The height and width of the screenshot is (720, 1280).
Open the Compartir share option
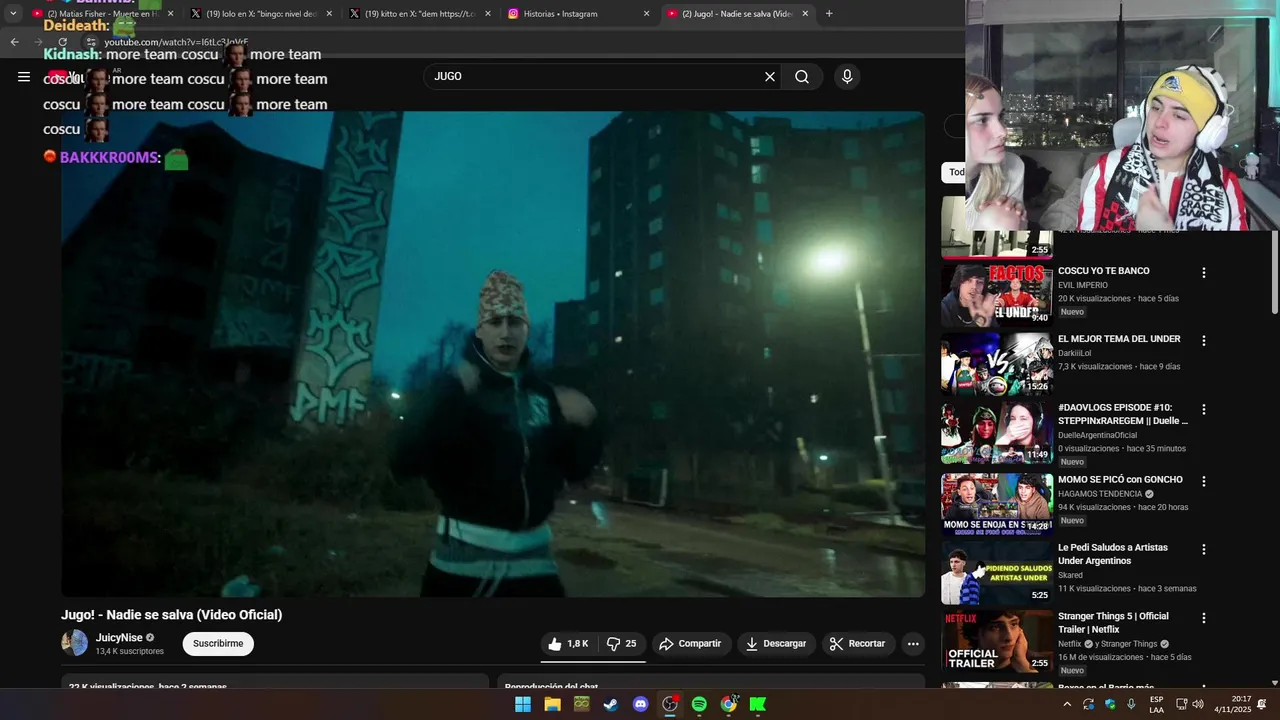690,644
